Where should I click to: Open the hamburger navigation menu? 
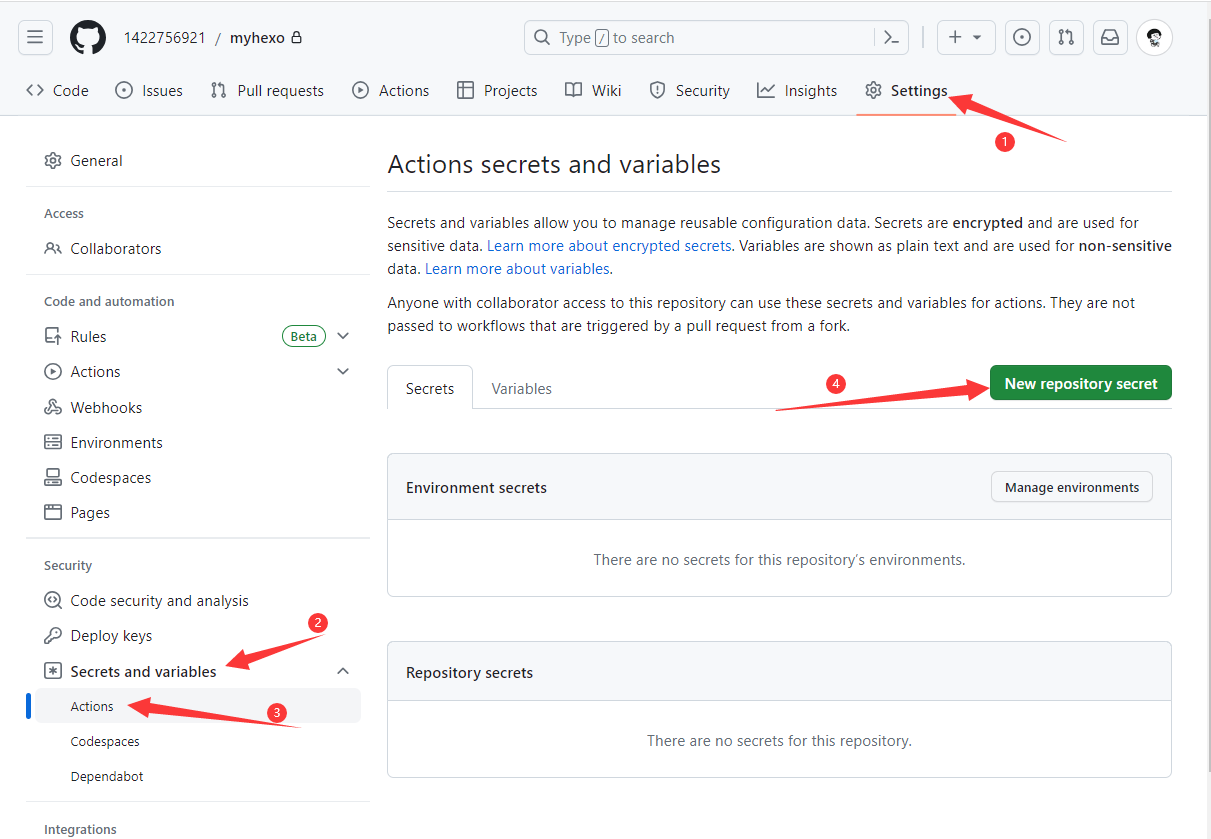click(35, 38)
